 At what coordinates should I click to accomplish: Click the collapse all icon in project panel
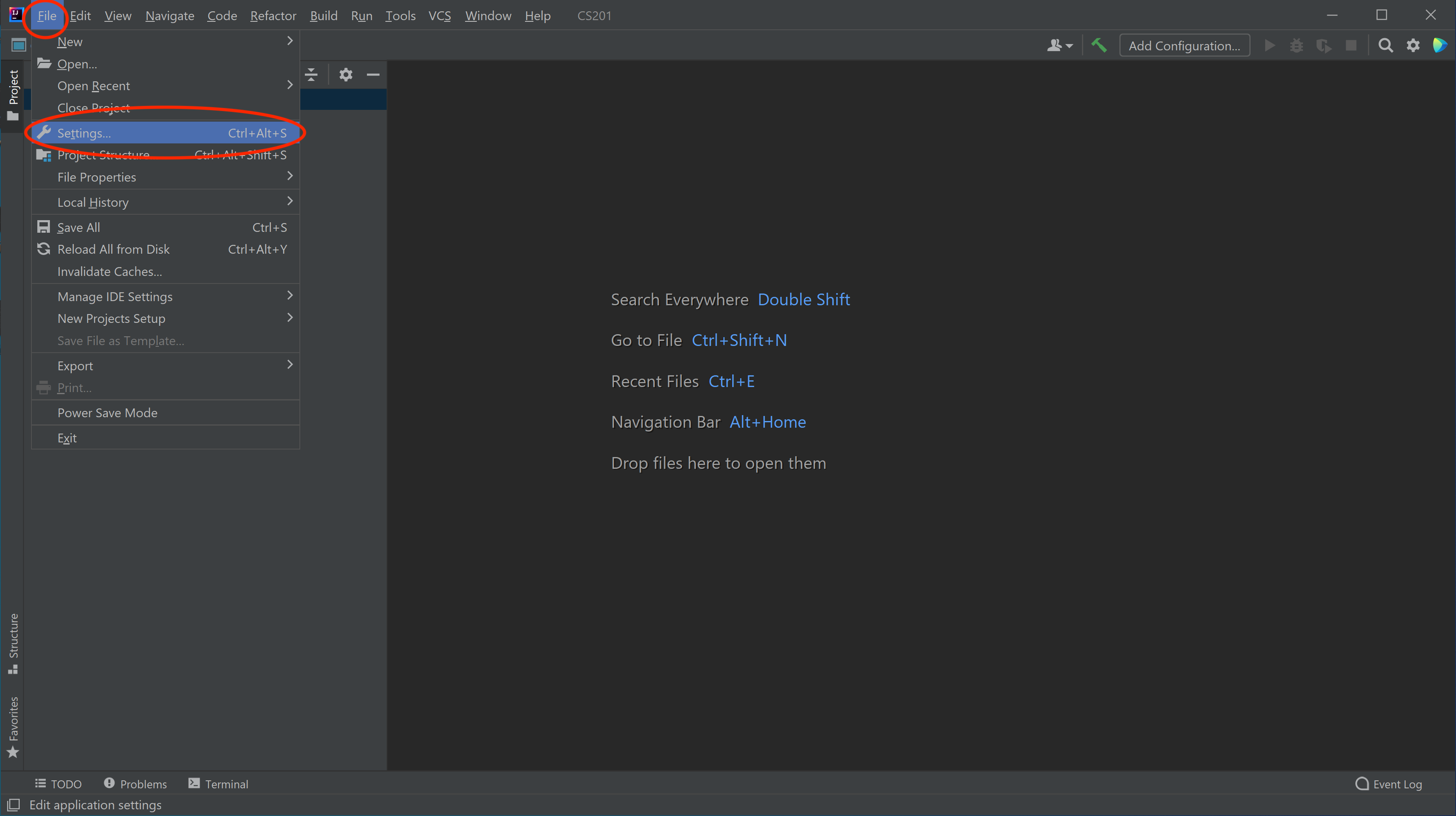[x=312, y=75]
